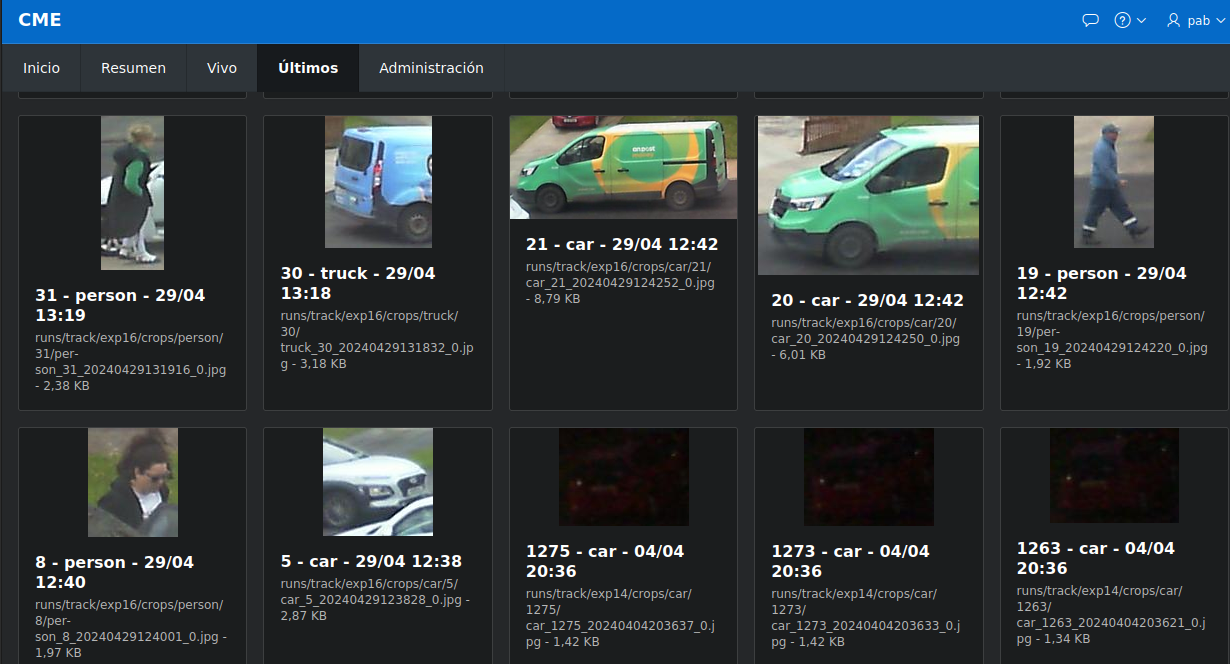Select the Últimos tab
Image resolution: width=1230 pixels, height=664 pixels.
tap(307, 68)
